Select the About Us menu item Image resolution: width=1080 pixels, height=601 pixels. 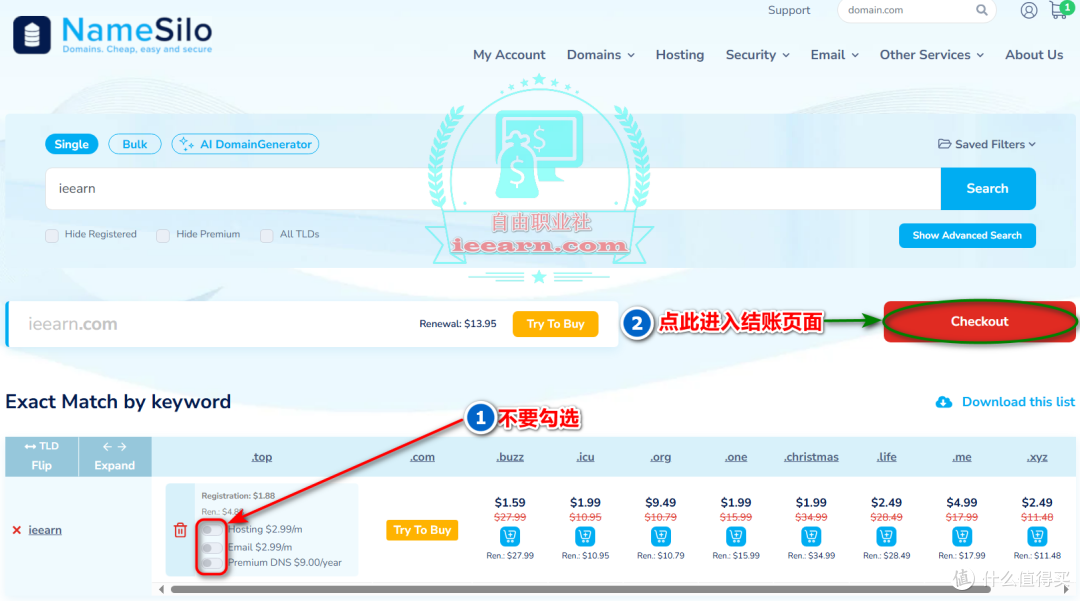tap(1034, 55)
